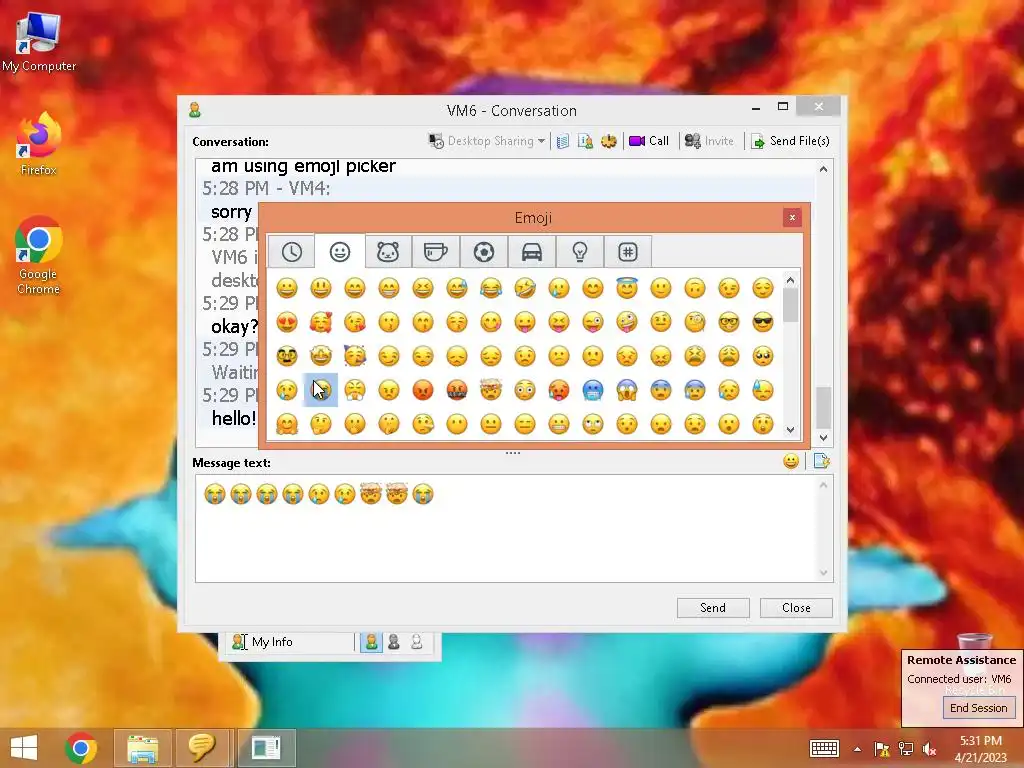The height and width of the screenshot is (768, 1024).
Task: Set status to offline white user icon
Action: 417,642
